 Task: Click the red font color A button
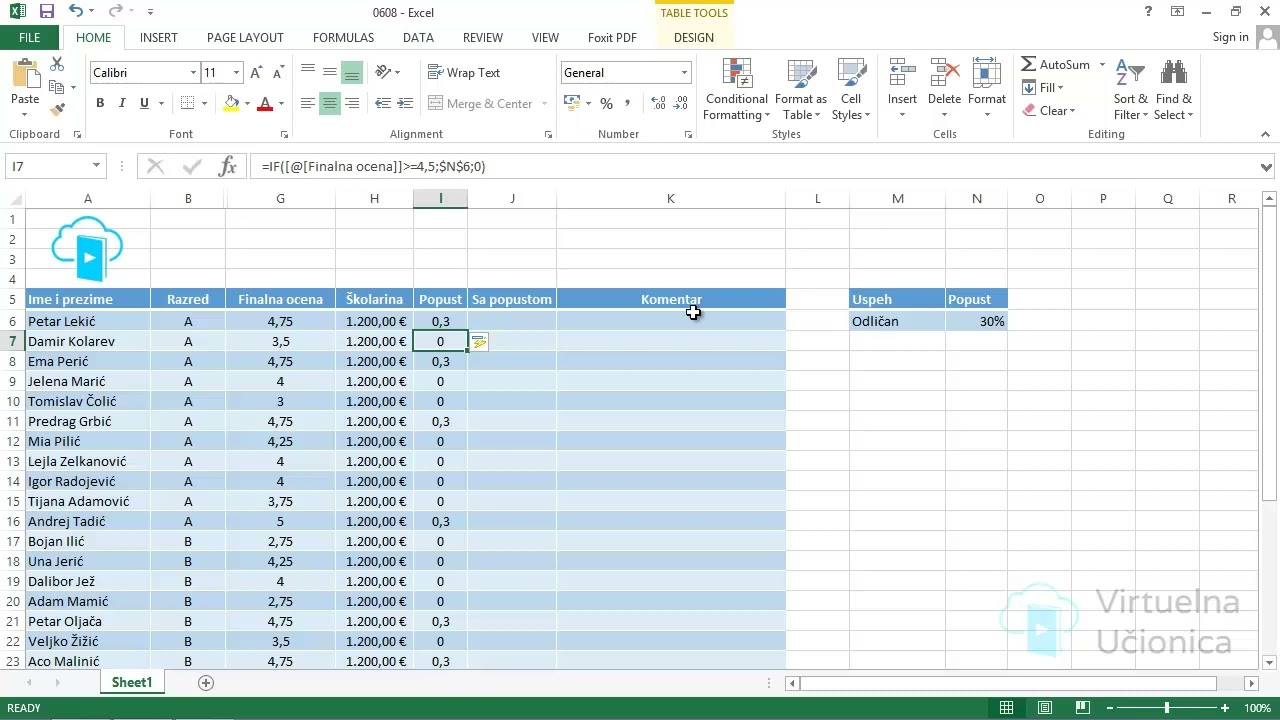pyautogui.click(x=265, y=104)
